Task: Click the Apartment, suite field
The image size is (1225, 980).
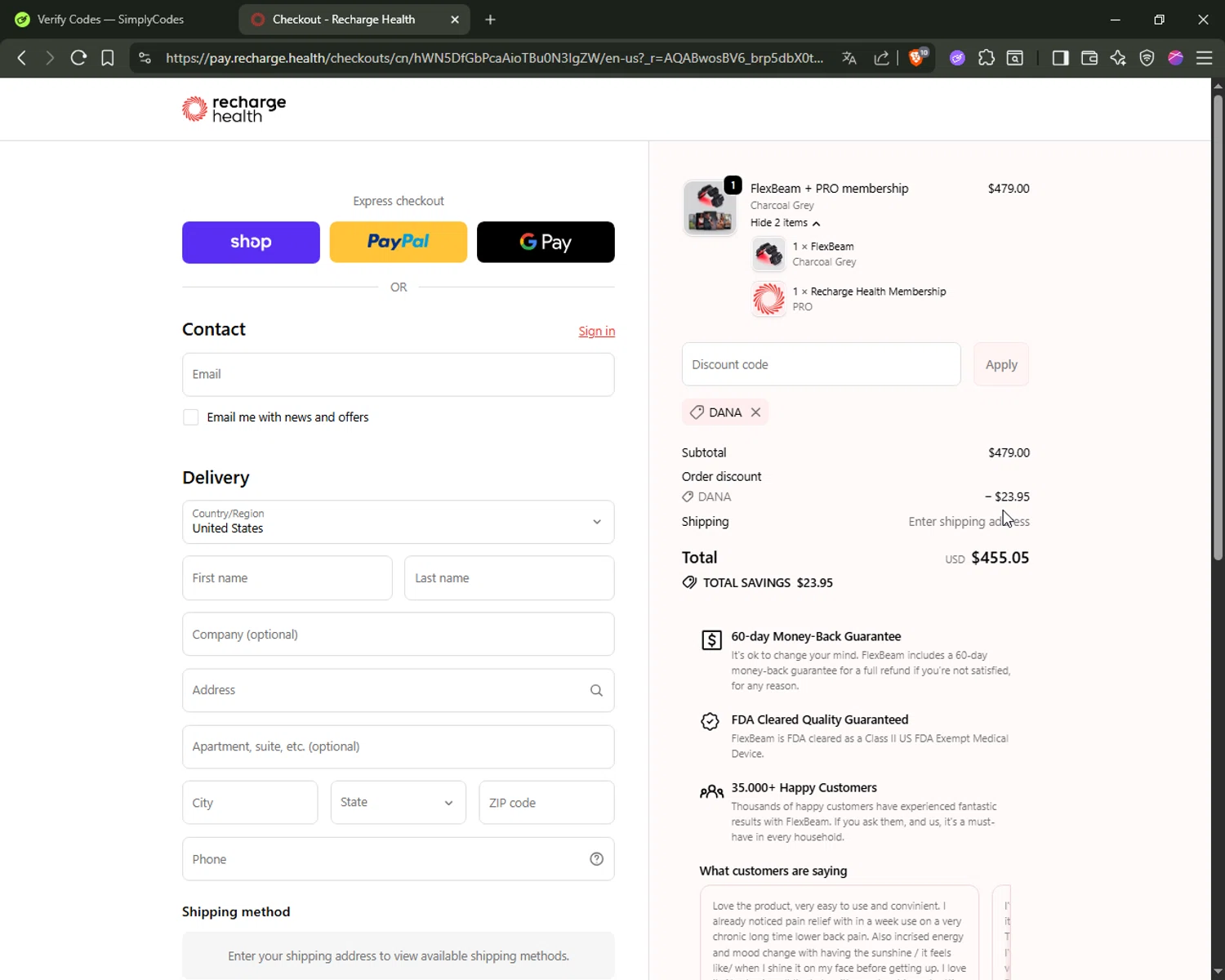Action: [x=398, y=746]
